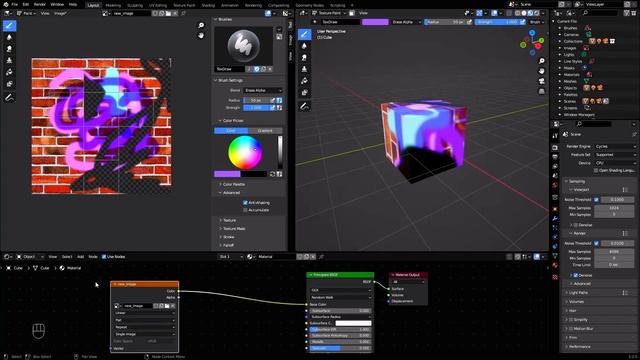Click the Material Output node header

[x=408, y=275]
